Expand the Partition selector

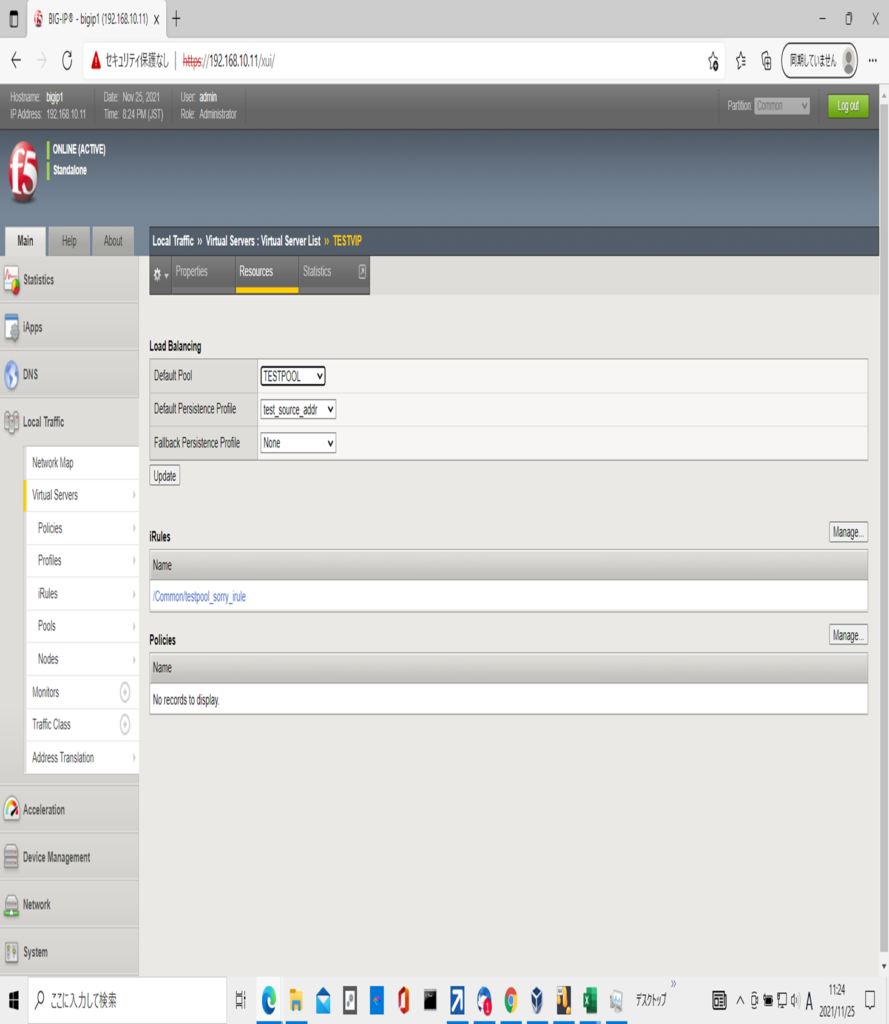coord(782,106)
